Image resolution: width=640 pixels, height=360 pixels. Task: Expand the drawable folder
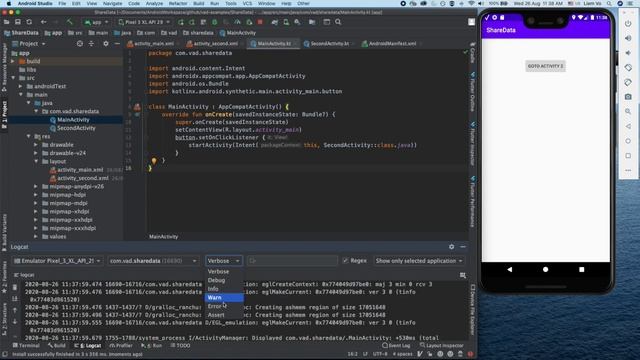36,144
